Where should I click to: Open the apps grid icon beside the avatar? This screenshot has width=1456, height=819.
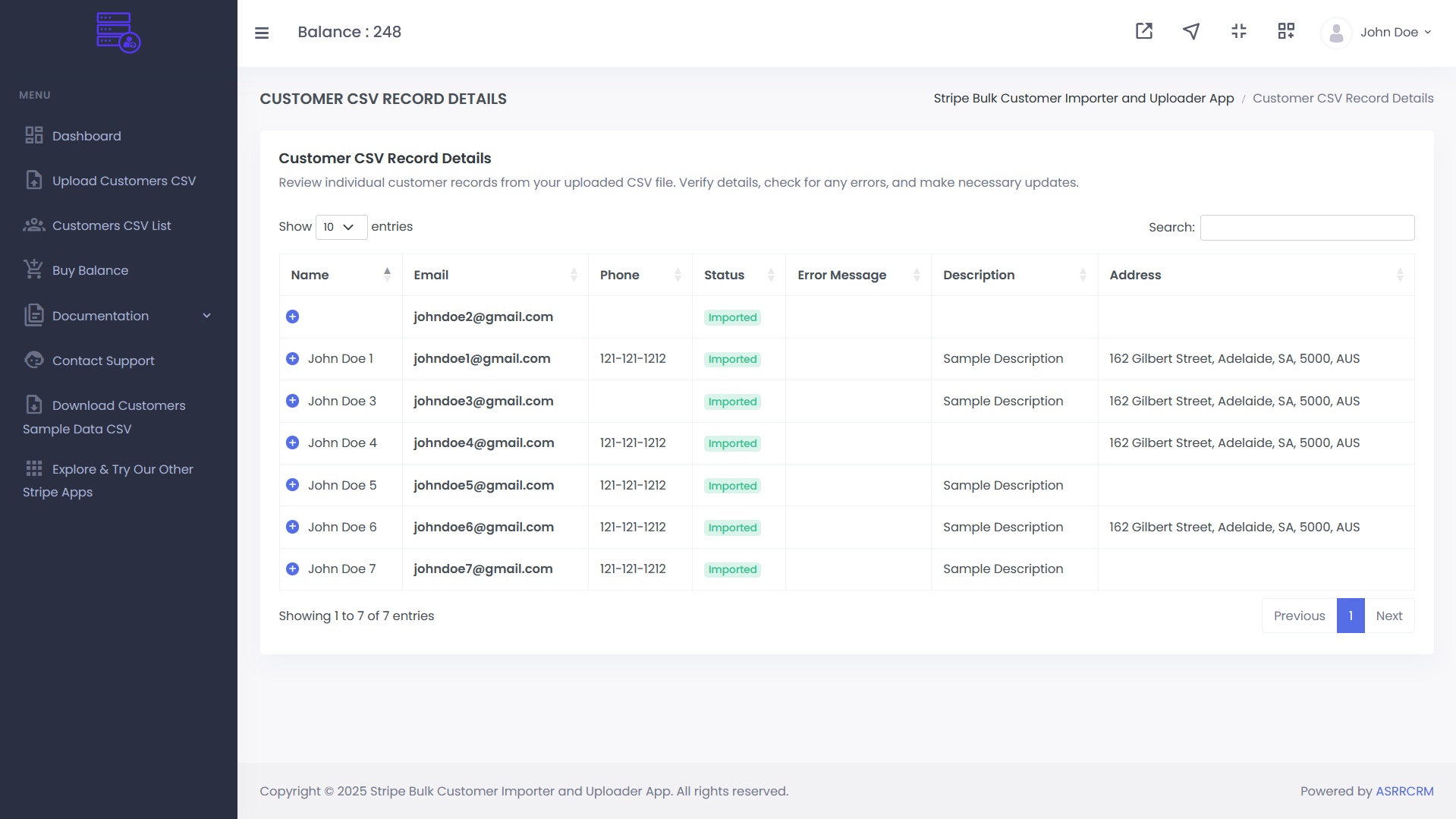[1286, 31]
